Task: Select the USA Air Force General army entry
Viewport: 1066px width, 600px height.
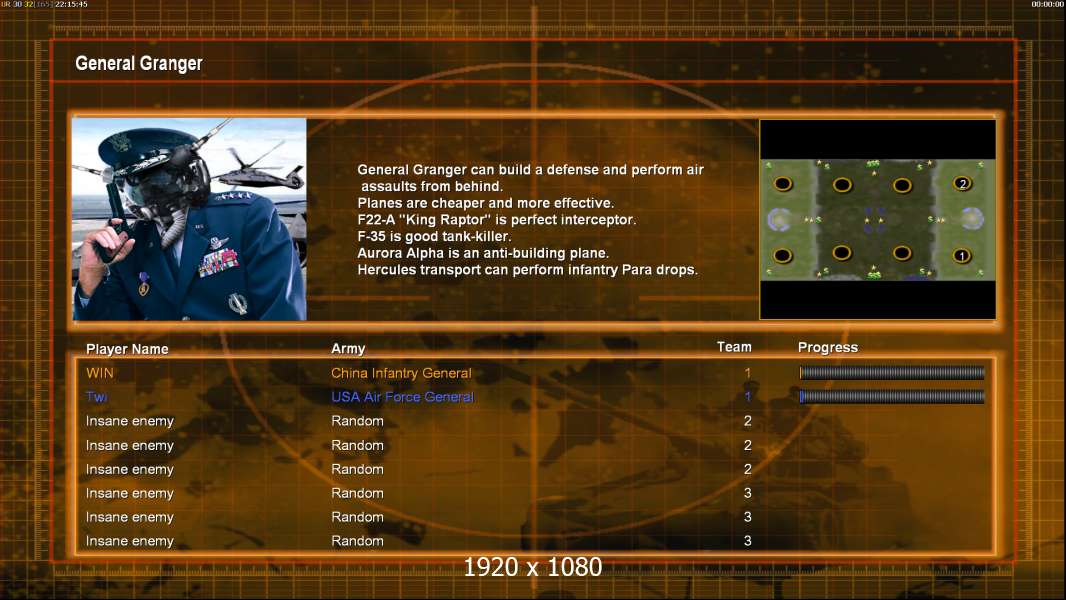Action: [402, 397]
